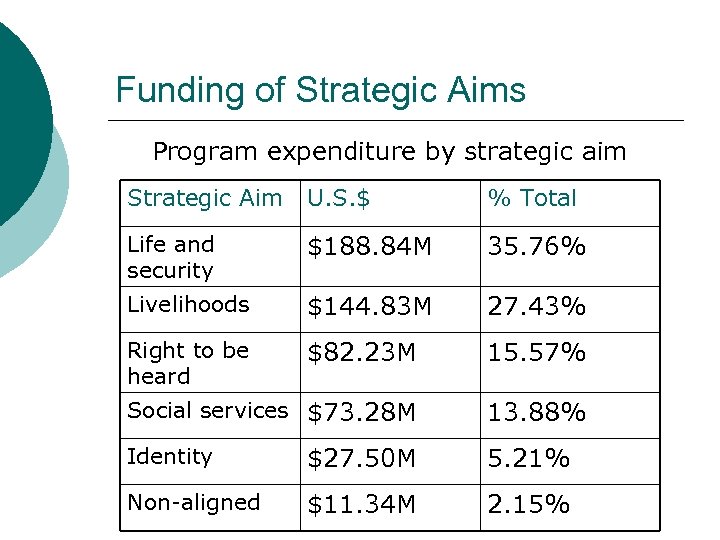Click the 2.15% cell
720x540 pixels.
[528, 505]
